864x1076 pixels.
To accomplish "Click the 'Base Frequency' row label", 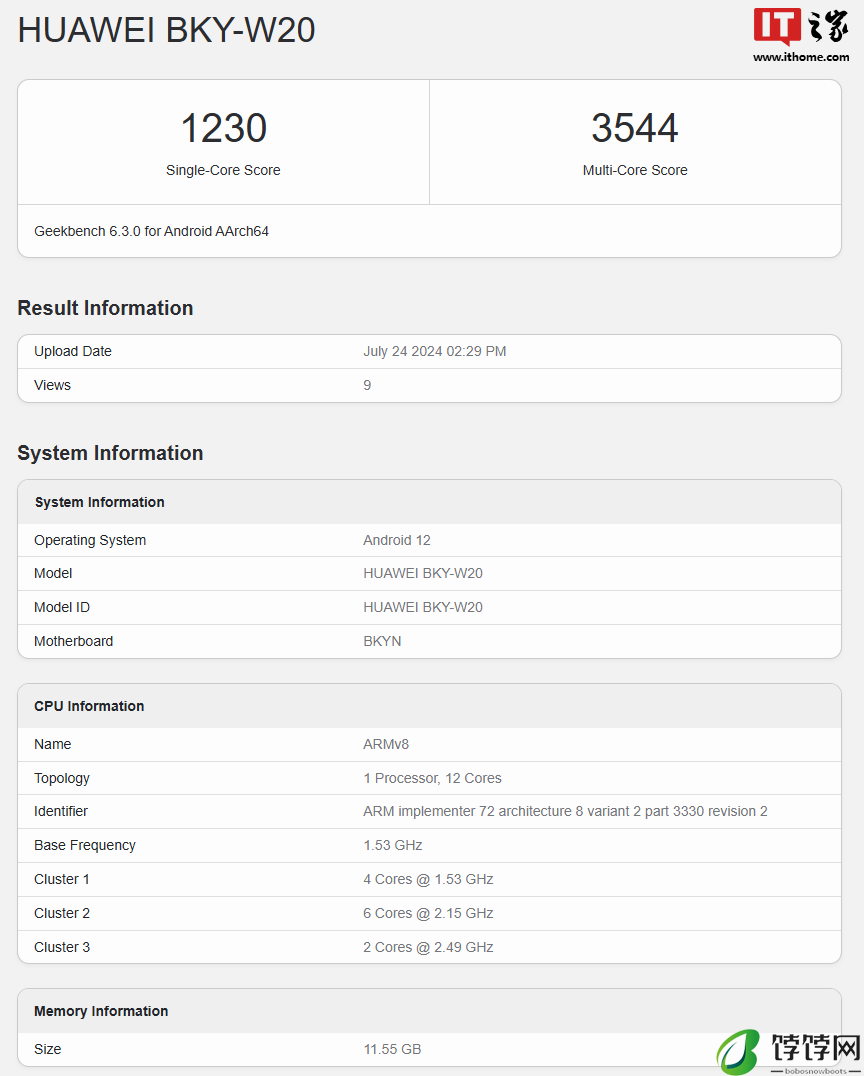I will click(x=84, y=845).
